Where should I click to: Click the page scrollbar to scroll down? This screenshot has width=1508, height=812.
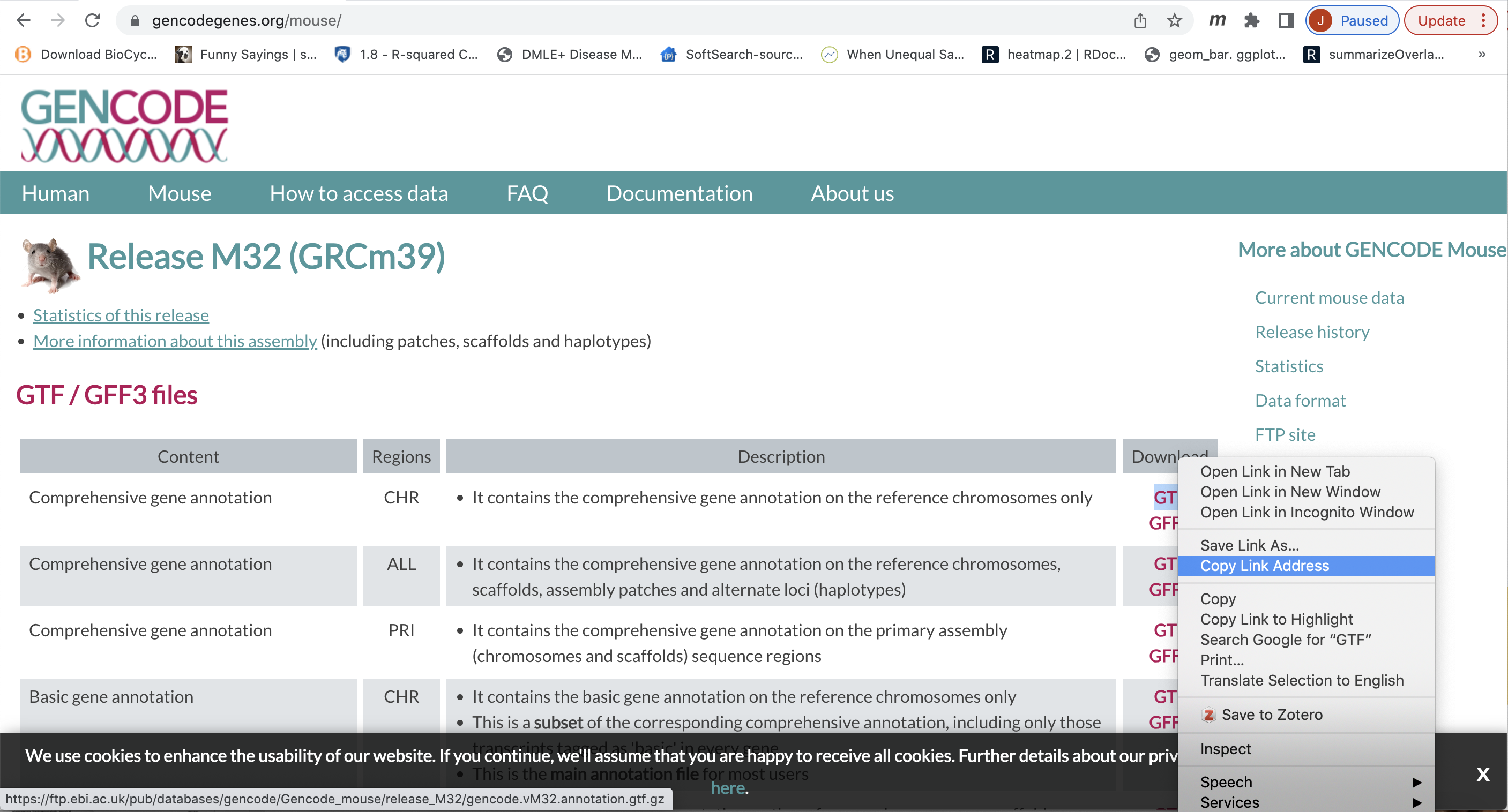tap(1503, 600)
